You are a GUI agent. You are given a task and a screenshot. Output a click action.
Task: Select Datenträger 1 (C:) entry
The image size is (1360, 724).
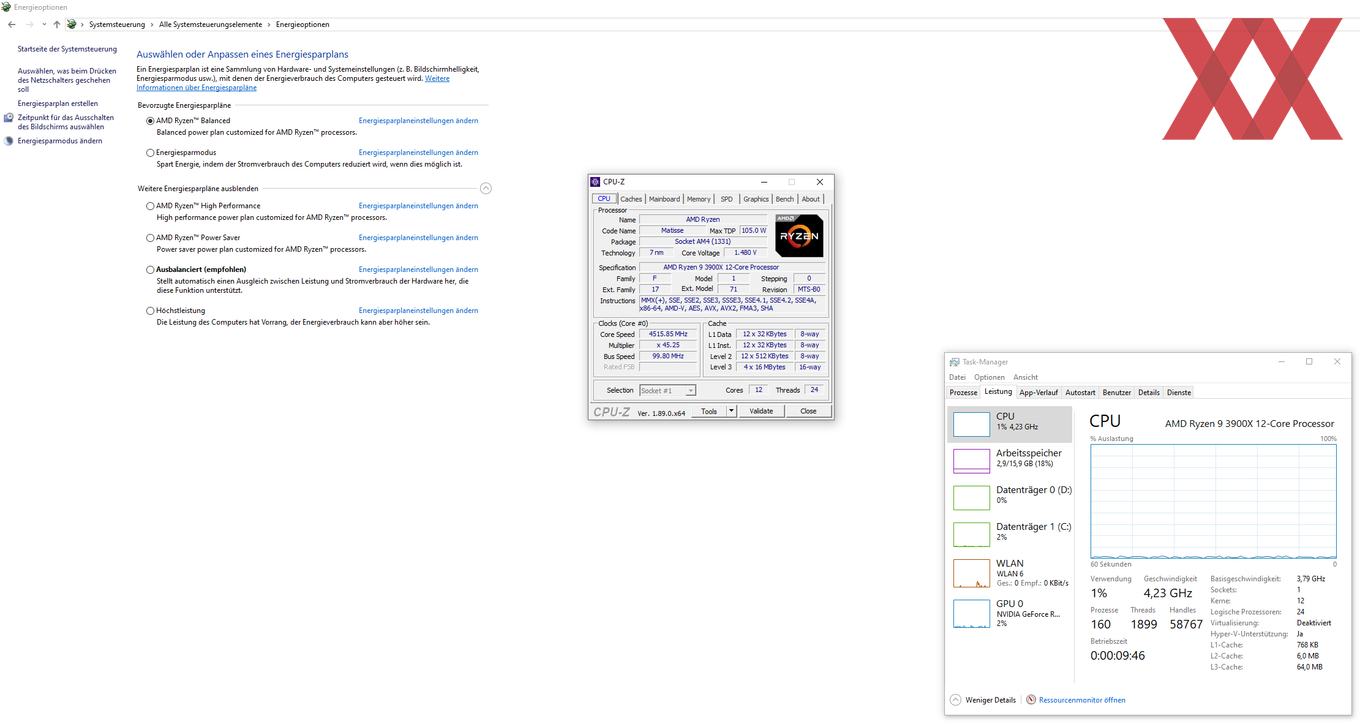point(1009,534)
